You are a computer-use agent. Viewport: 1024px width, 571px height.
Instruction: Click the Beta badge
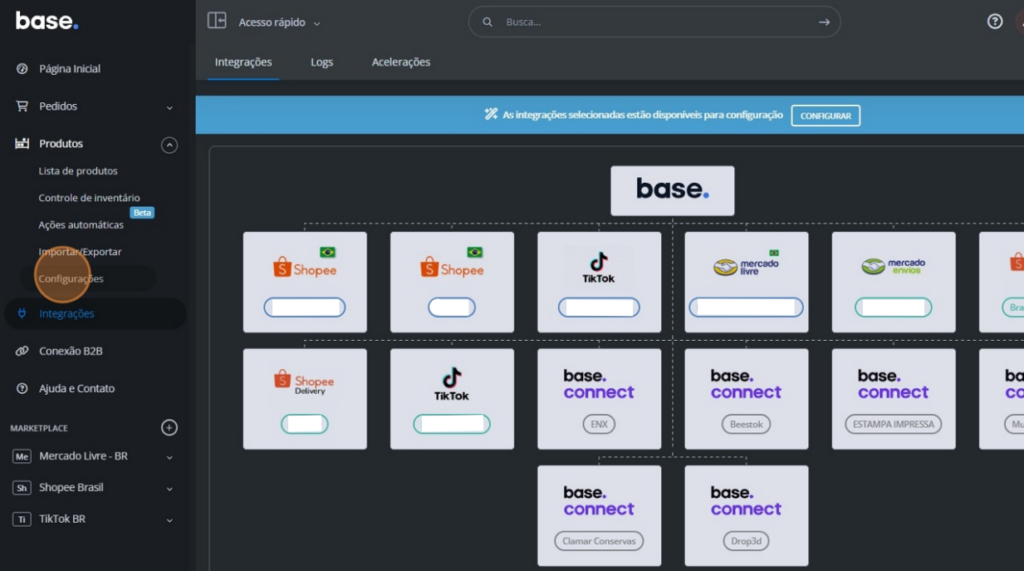[x=142, y=212]
